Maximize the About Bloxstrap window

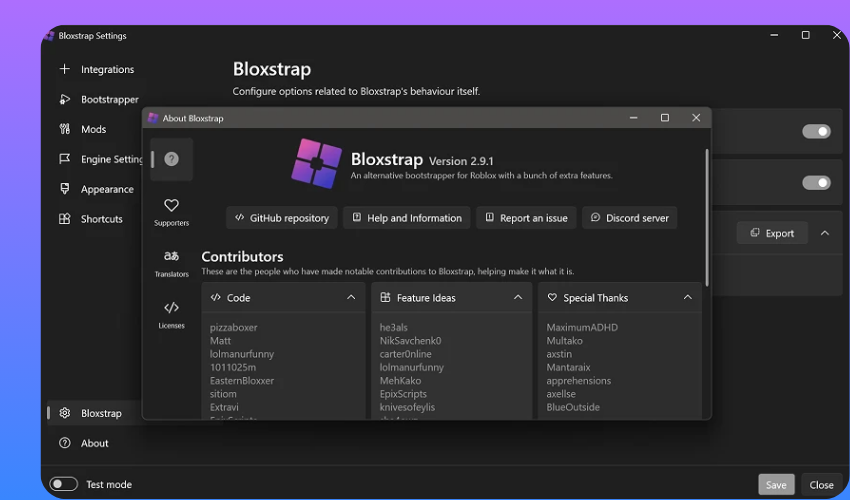665,118
